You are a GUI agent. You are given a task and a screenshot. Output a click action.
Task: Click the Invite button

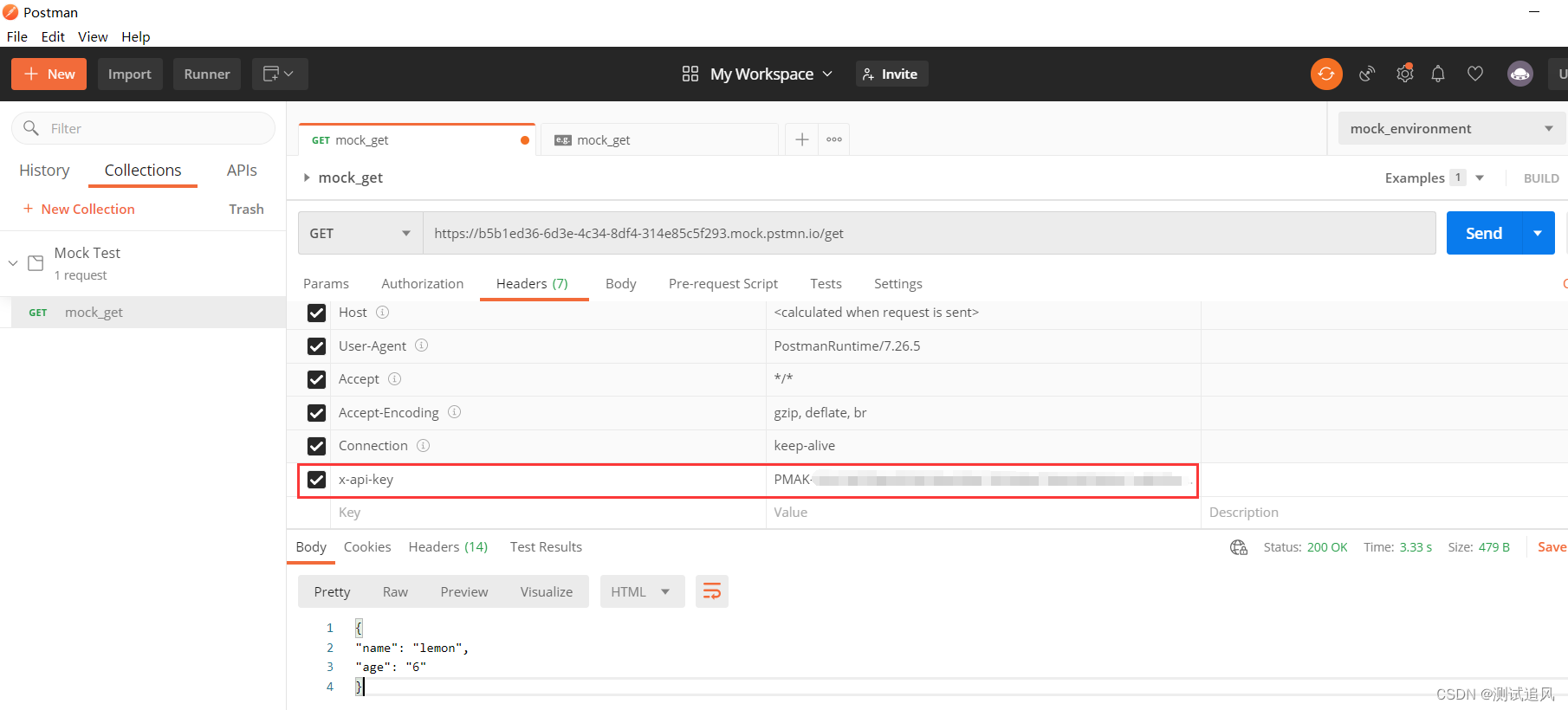coord(891,74)
